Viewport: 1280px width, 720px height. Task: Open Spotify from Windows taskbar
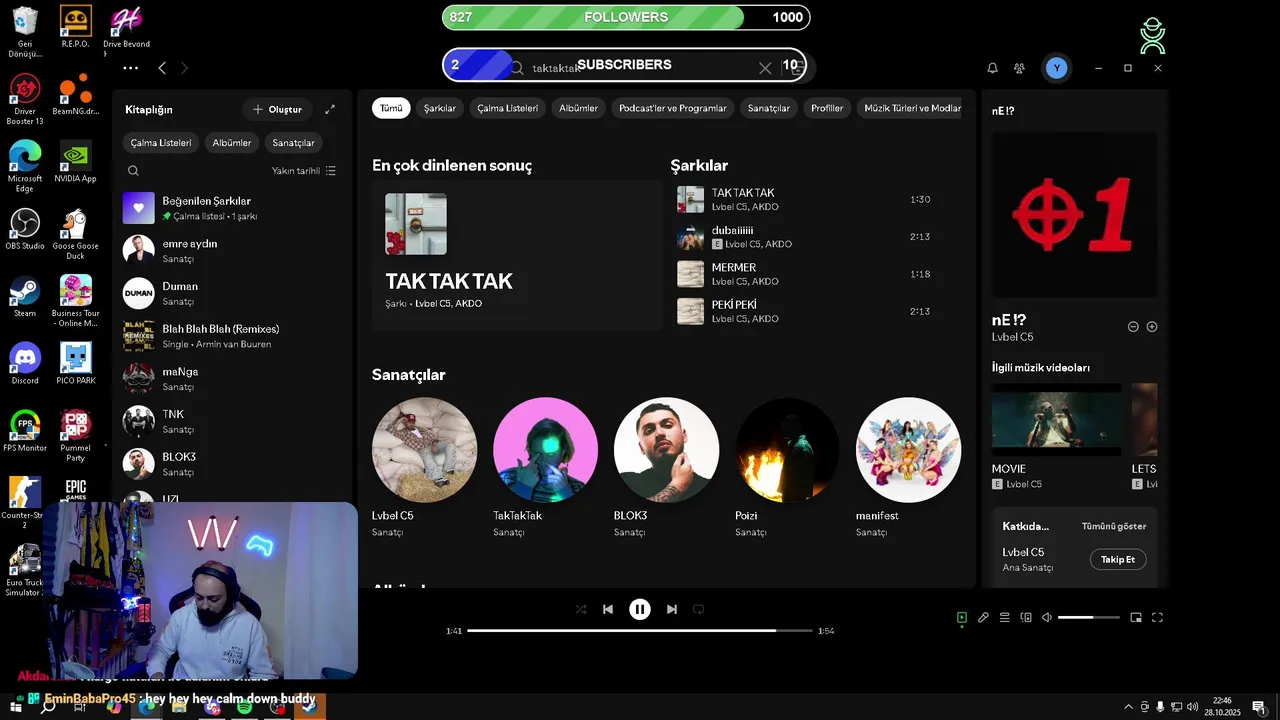click(x=245, y=707)
